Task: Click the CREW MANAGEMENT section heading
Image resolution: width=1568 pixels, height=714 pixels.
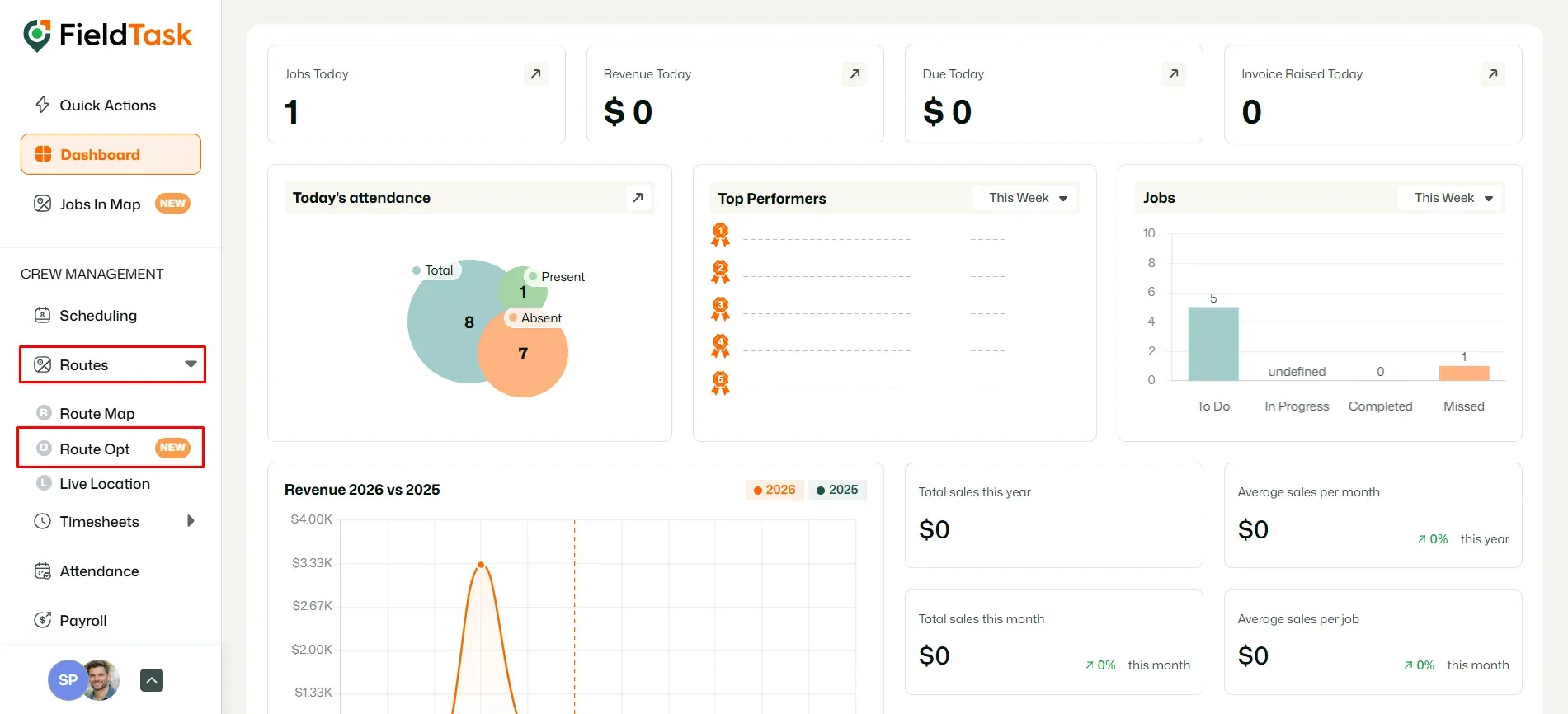Action: (92, 274)
